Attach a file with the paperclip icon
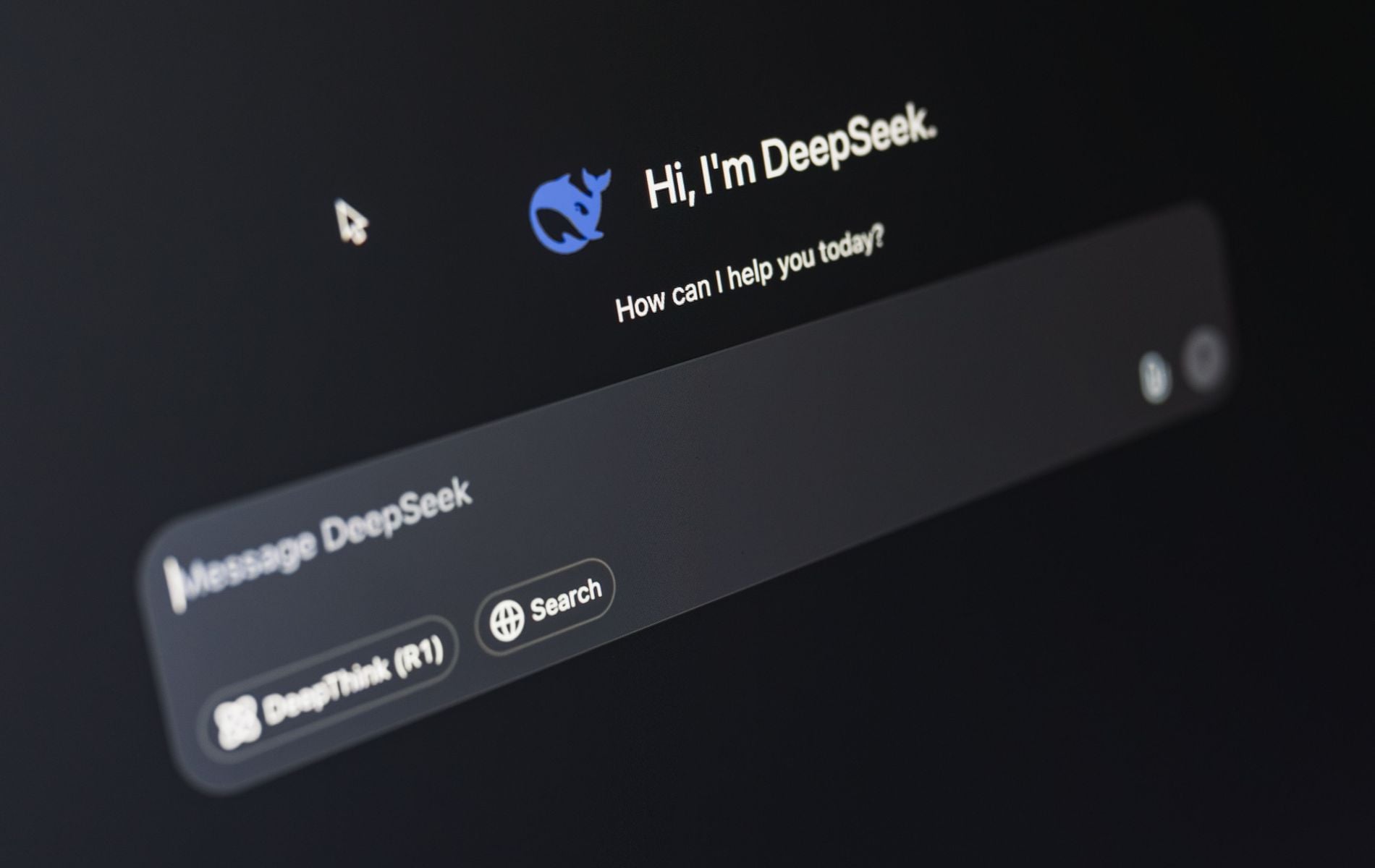Screen dimensions: 1375x868 click(x=1154, y=377)
